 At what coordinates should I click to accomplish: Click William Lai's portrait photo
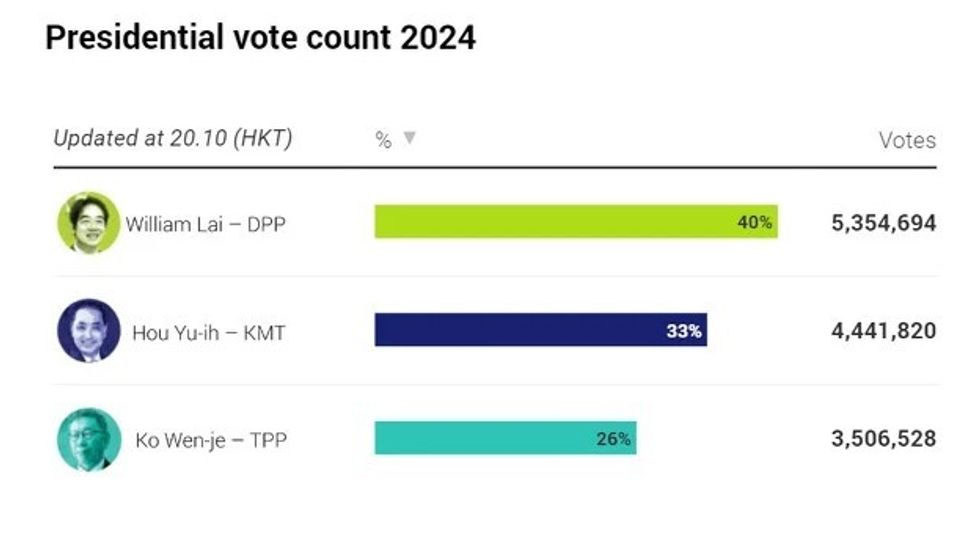(x=88, y=222)
